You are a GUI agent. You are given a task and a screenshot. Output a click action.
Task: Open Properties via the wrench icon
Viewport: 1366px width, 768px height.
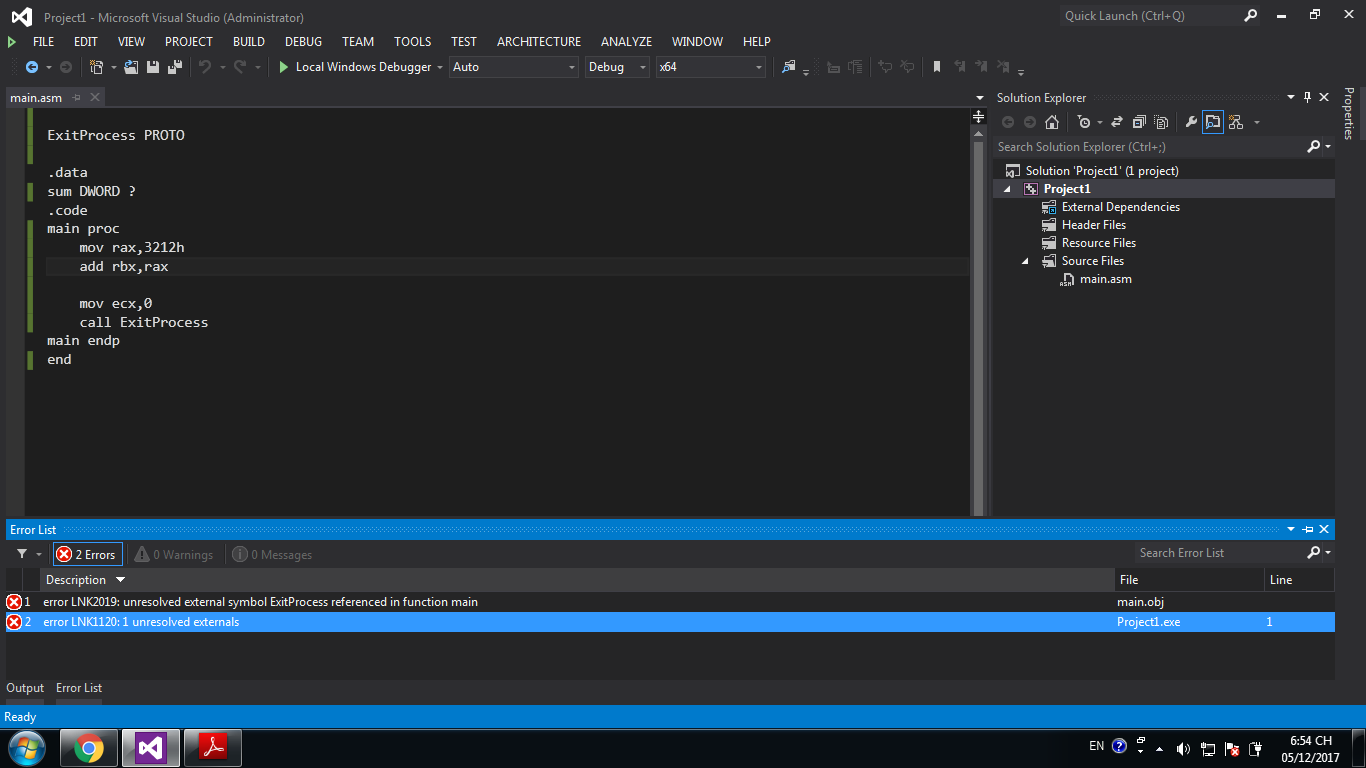[x=1191, y=122]
